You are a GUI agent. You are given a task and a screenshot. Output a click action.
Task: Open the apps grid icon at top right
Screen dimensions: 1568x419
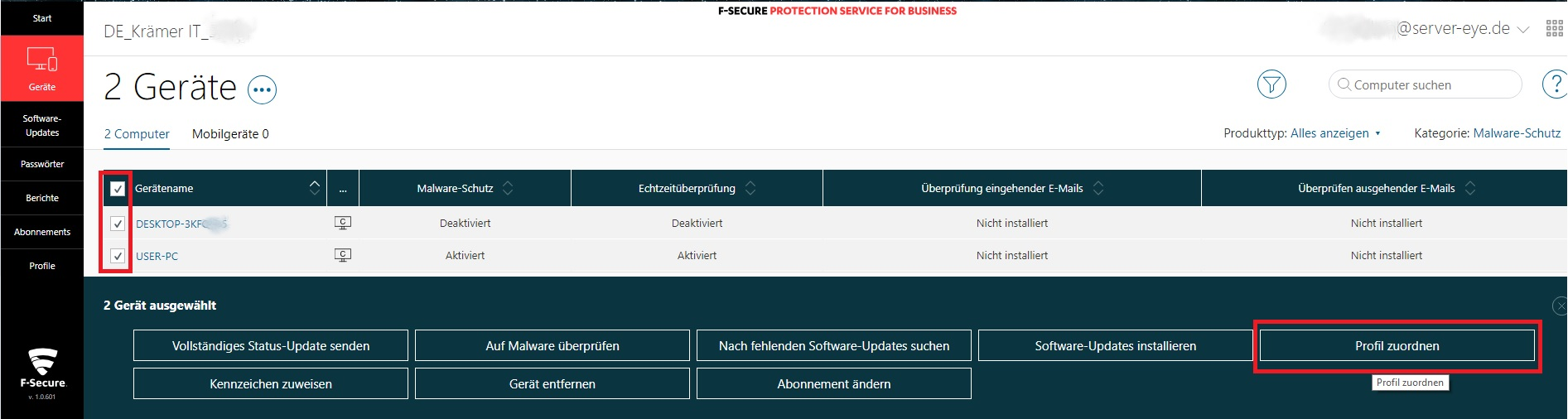(x=1555, y=29)
